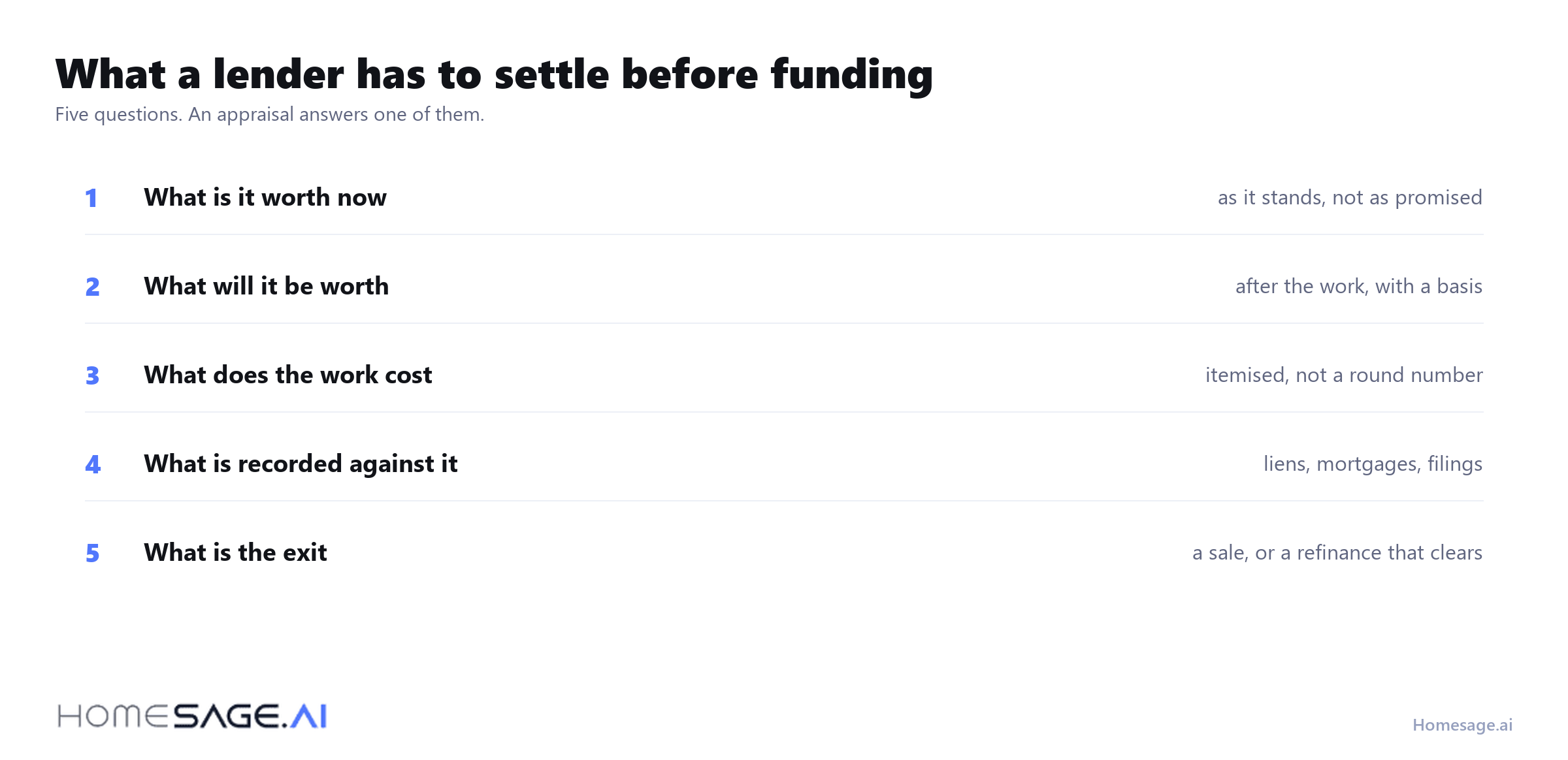1568x760 pixels.
Task: Click 'What is it worth now' row title
Action: click(x=265, y=197)
